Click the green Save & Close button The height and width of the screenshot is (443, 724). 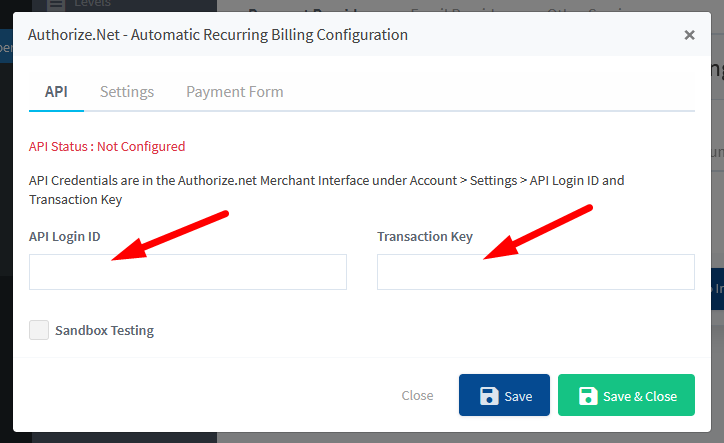click(626, 395)
